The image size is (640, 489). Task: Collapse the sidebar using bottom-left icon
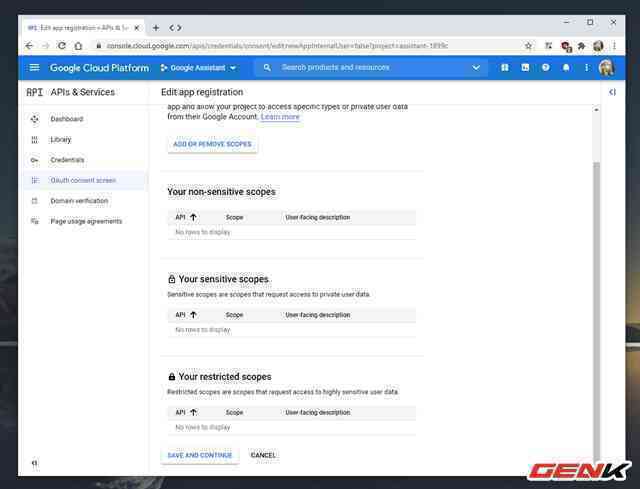[35, 463]
